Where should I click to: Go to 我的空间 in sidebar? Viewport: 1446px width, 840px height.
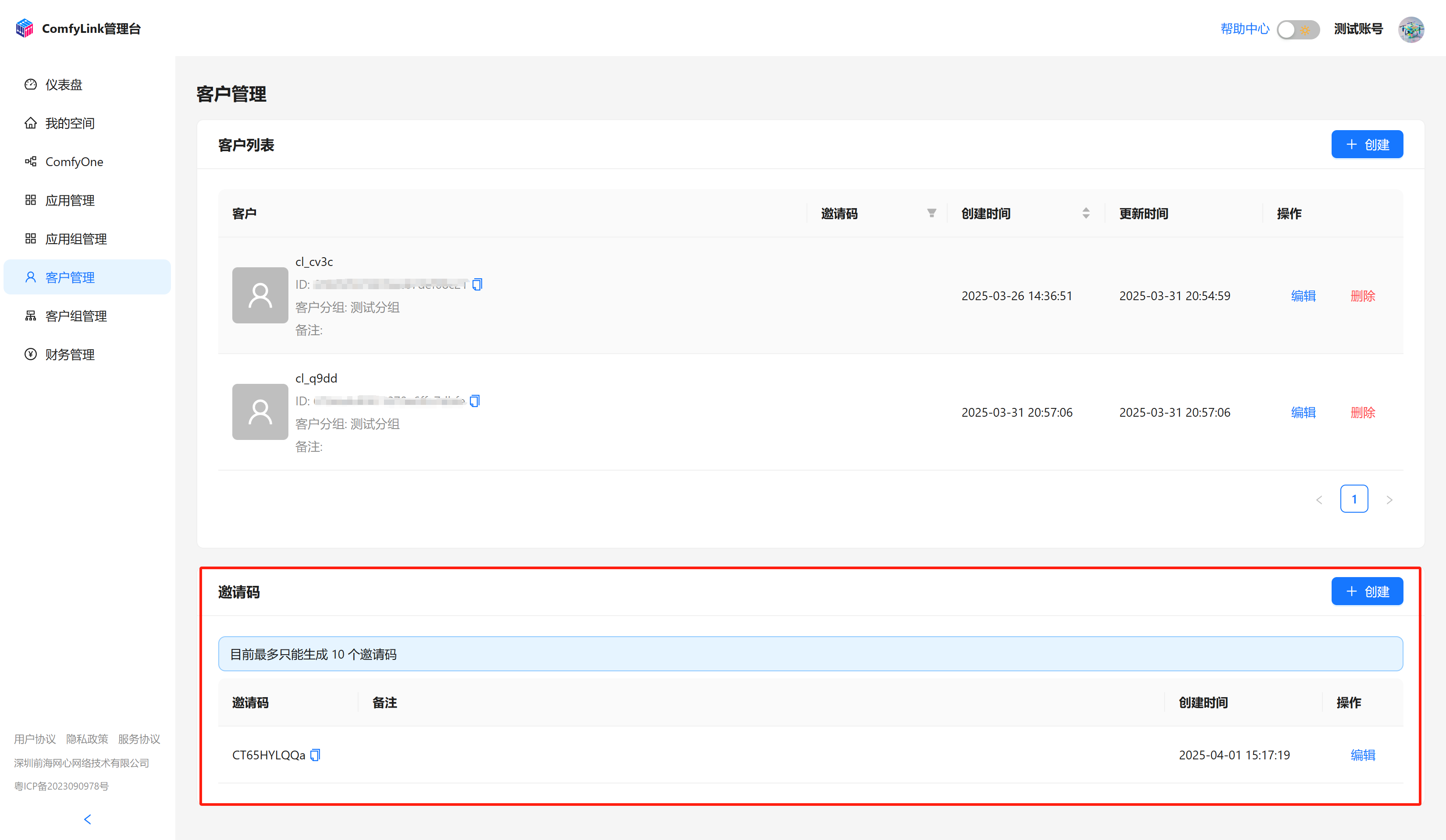pyautogui.click(x=87, y=123)
